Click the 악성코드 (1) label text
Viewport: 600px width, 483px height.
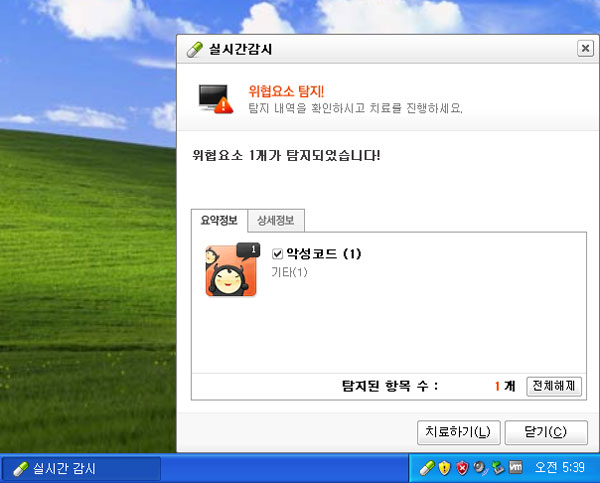click(x=323, y=255)
